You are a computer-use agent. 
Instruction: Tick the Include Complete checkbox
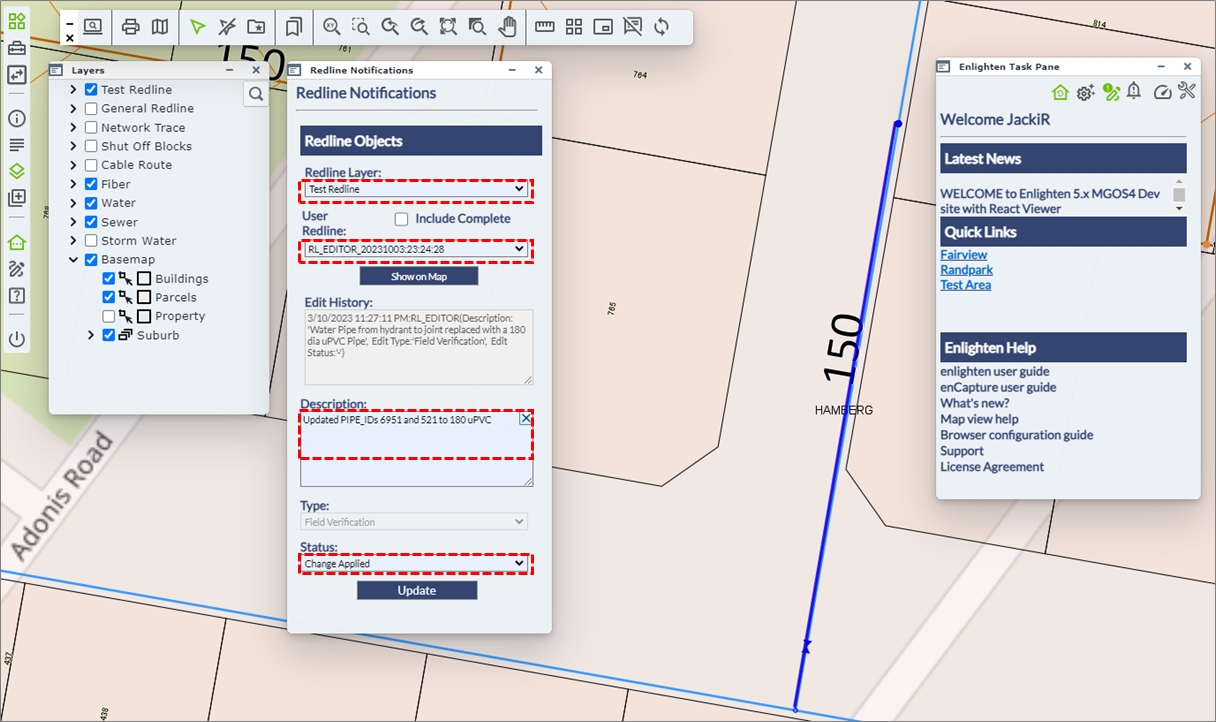pos(401,219)
